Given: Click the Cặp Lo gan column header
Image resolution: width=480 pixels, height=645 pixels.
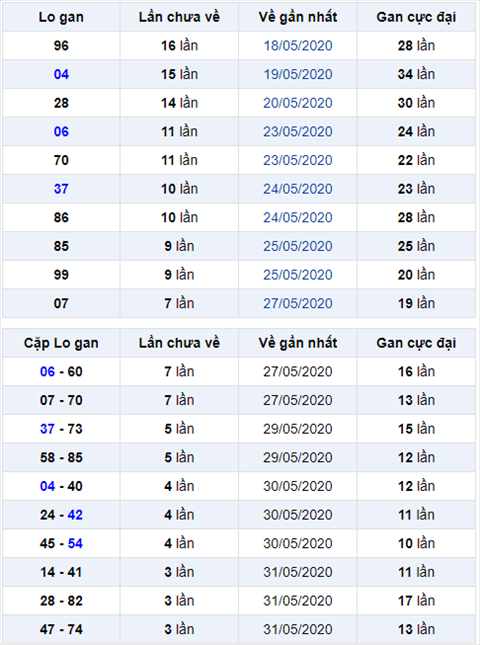Looking at the screenshot, I should pos(61,343).
